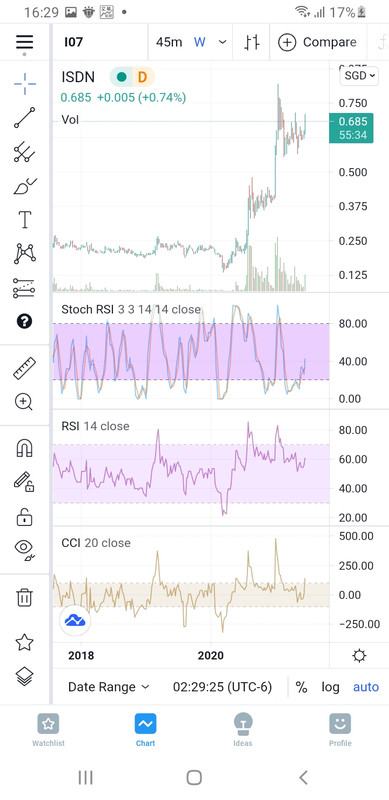Open the hamburger main menu

coord(25,42)
